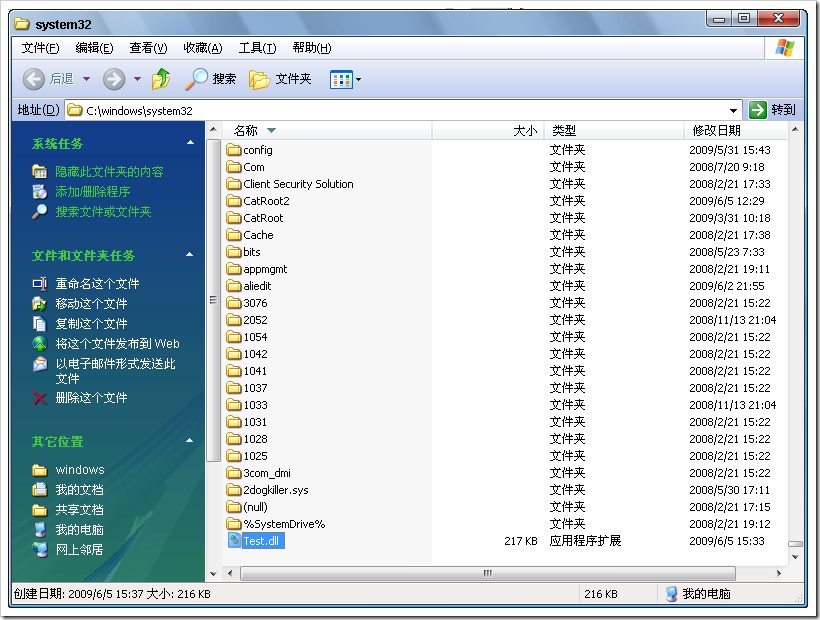
Task: Click the publish to Web globe icon
Action: pyautogui.click(x=40, y=343)
